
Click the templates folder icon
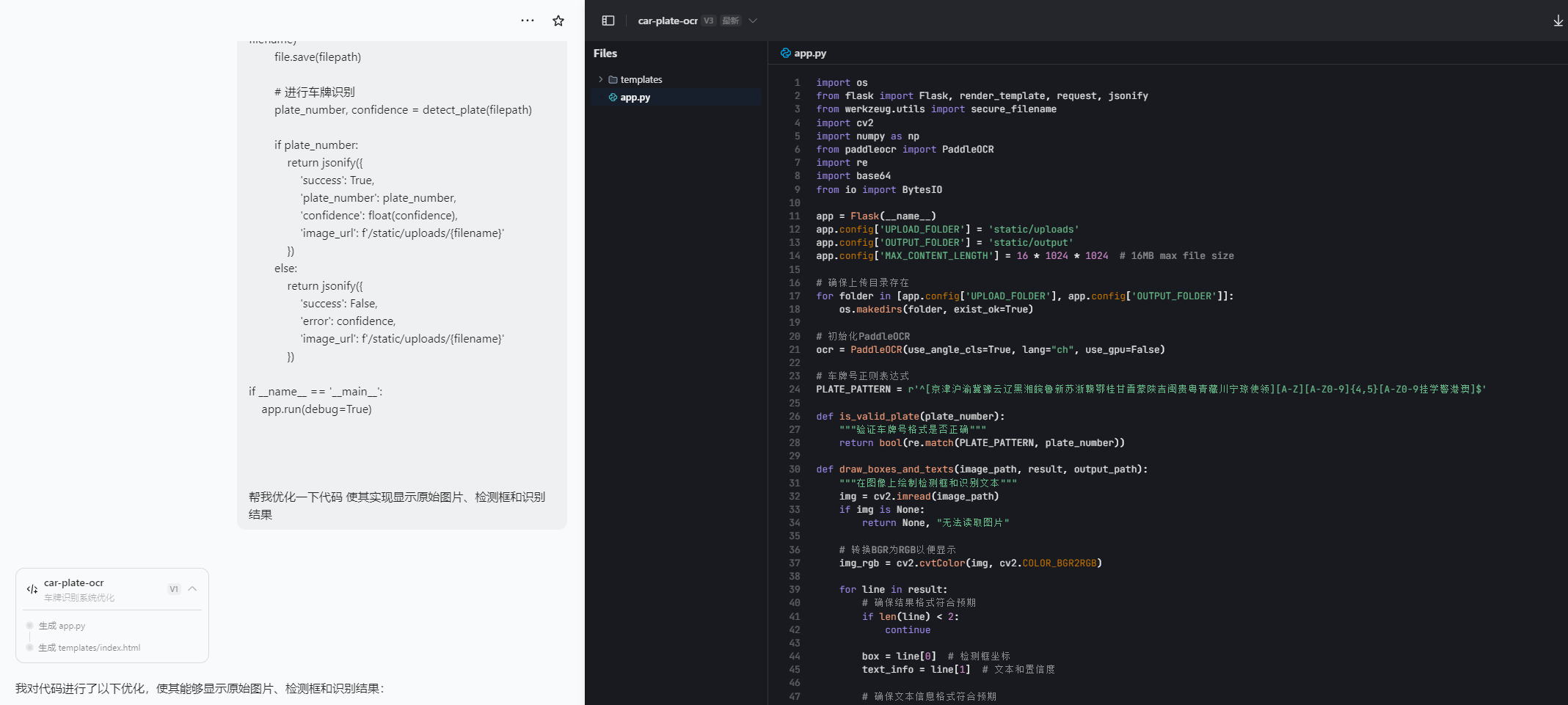coord(613,79)
